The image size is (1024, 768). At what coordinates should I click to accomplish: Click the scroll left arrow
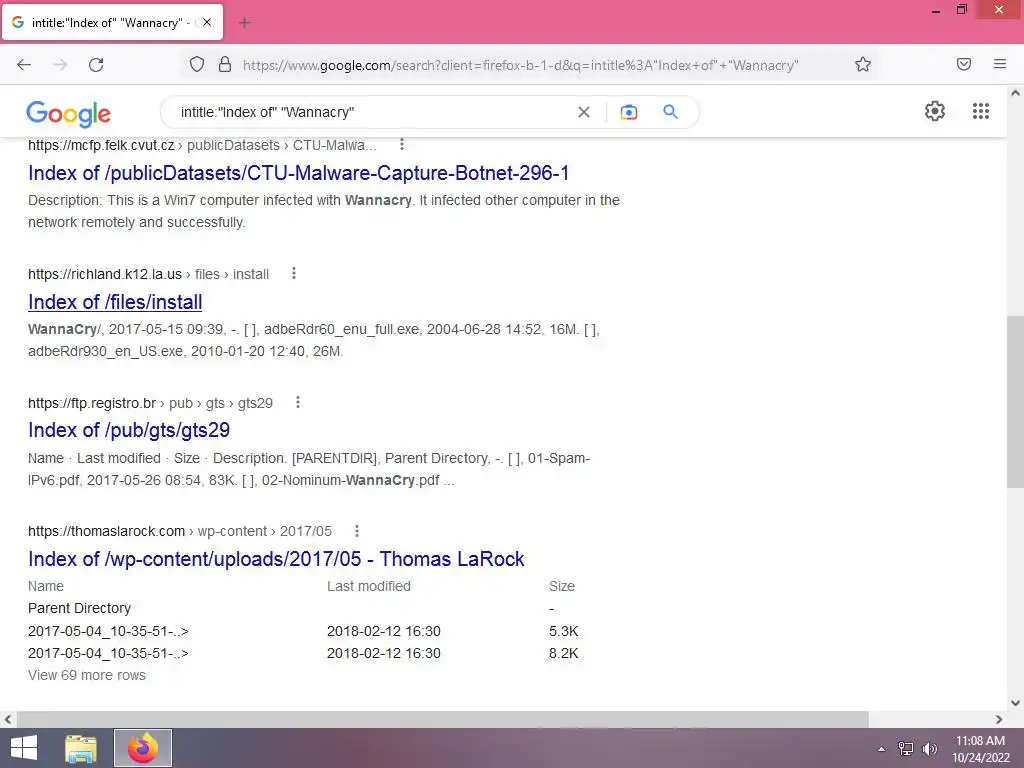(x=8, y=719)
